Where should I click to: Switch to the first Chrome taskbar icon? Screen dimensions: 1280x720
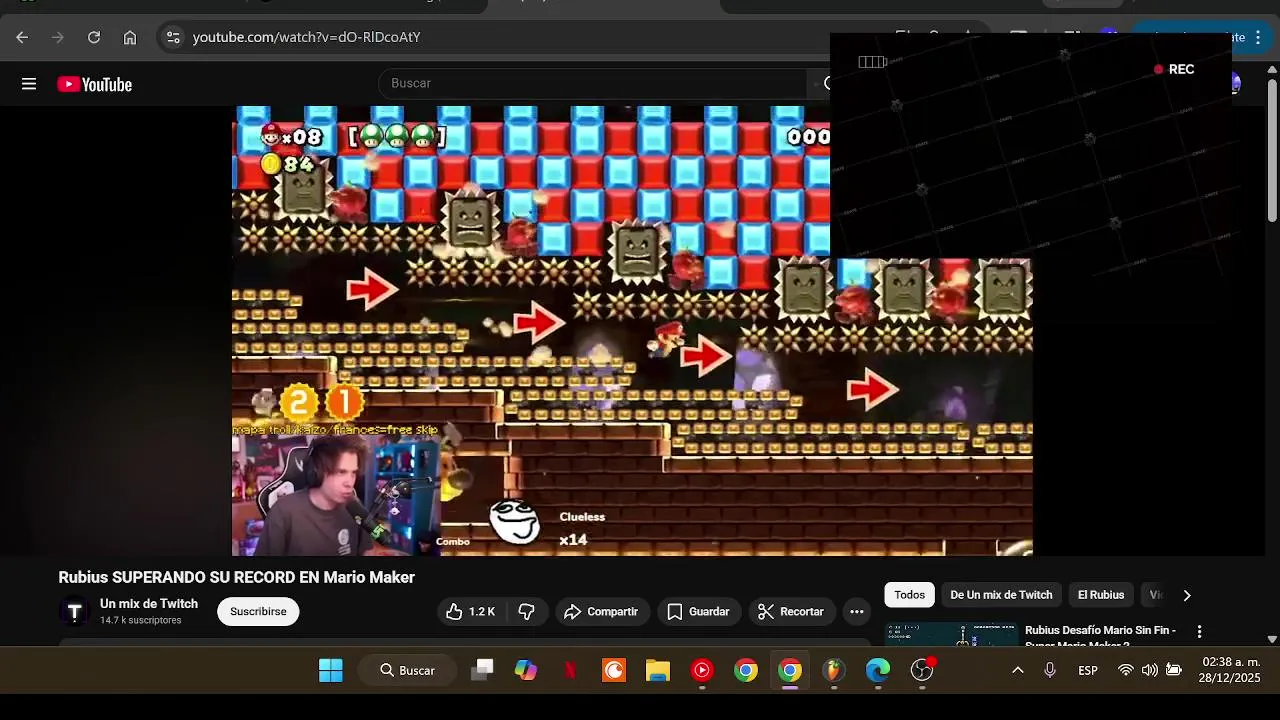(746, 670)
